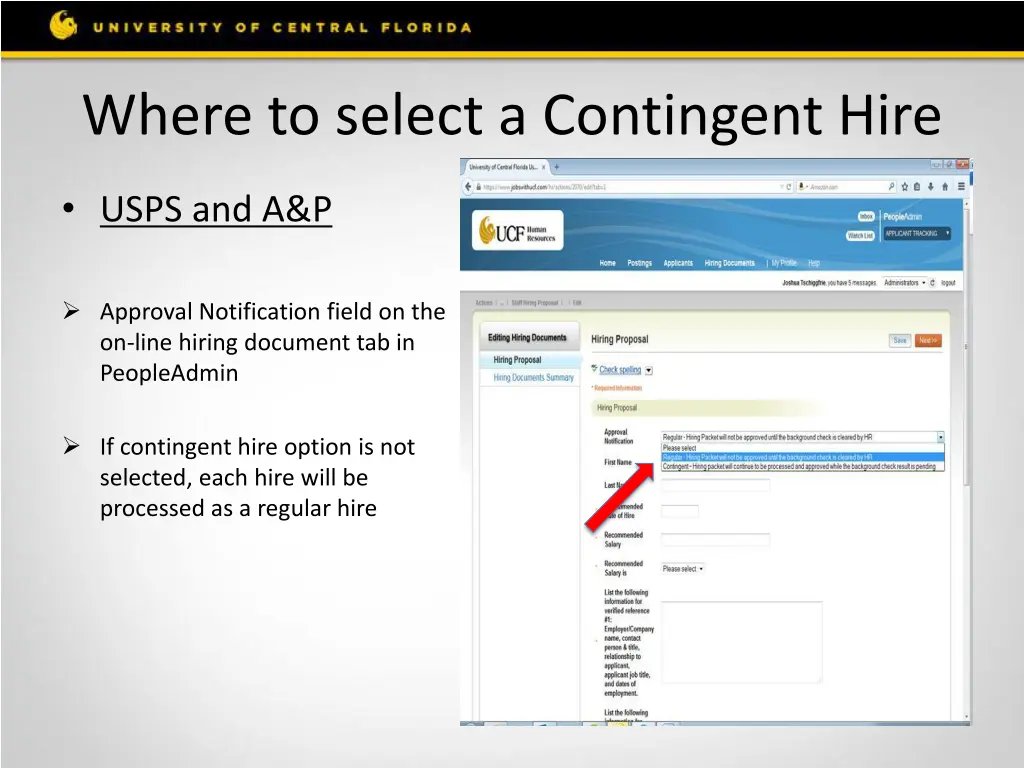Screen dimensions: 1024x768
Task: Click the logout link
Action: [948, 283]
